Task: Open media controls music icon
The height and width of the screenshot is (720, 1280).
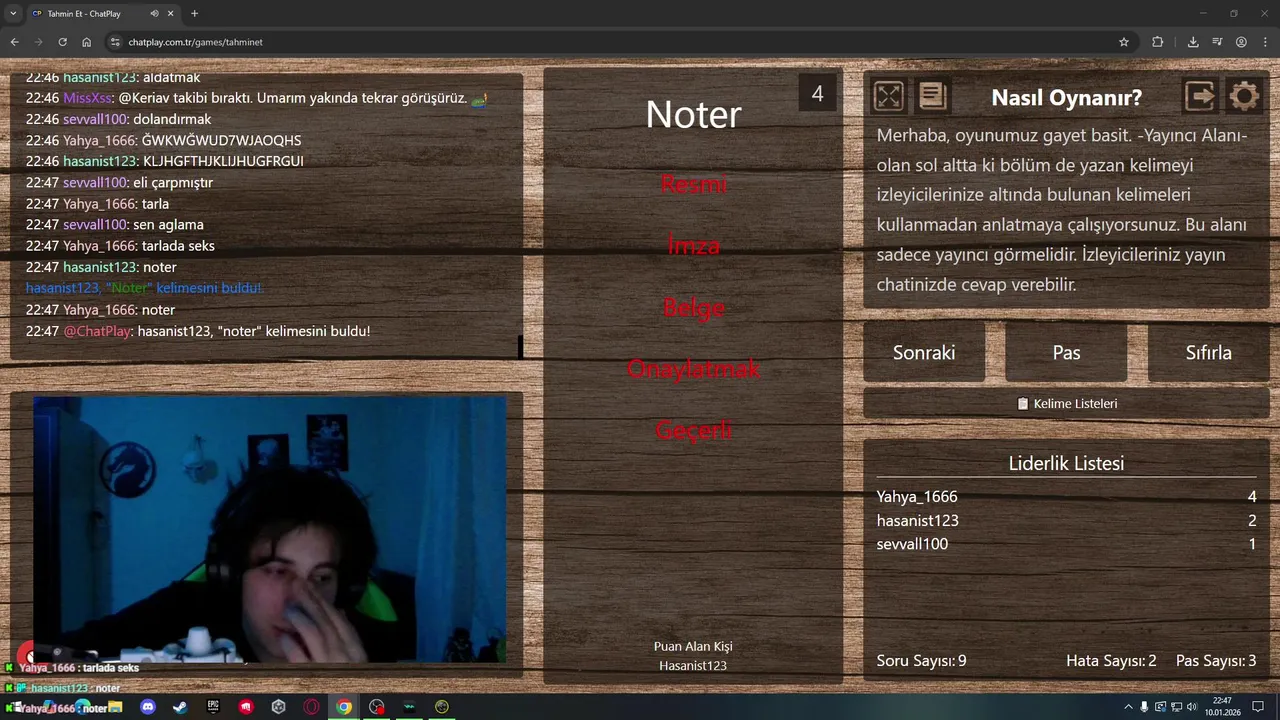Action: pyautogui.click(x=1217, y=42)
